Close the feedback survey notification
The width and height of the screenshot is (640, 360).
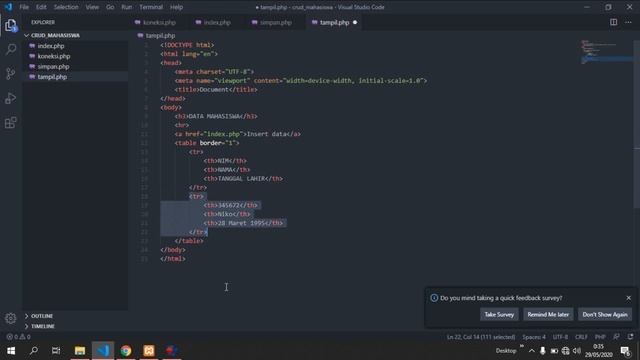click(x=629, y=298)
